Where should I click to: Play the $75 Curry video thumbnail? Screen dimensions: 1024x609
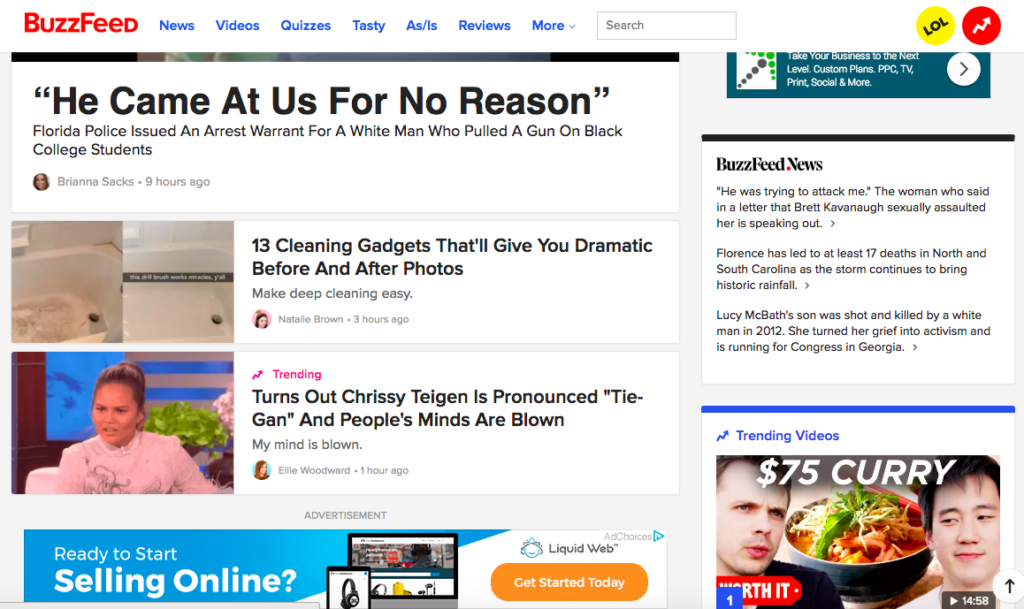pos(857,531)
